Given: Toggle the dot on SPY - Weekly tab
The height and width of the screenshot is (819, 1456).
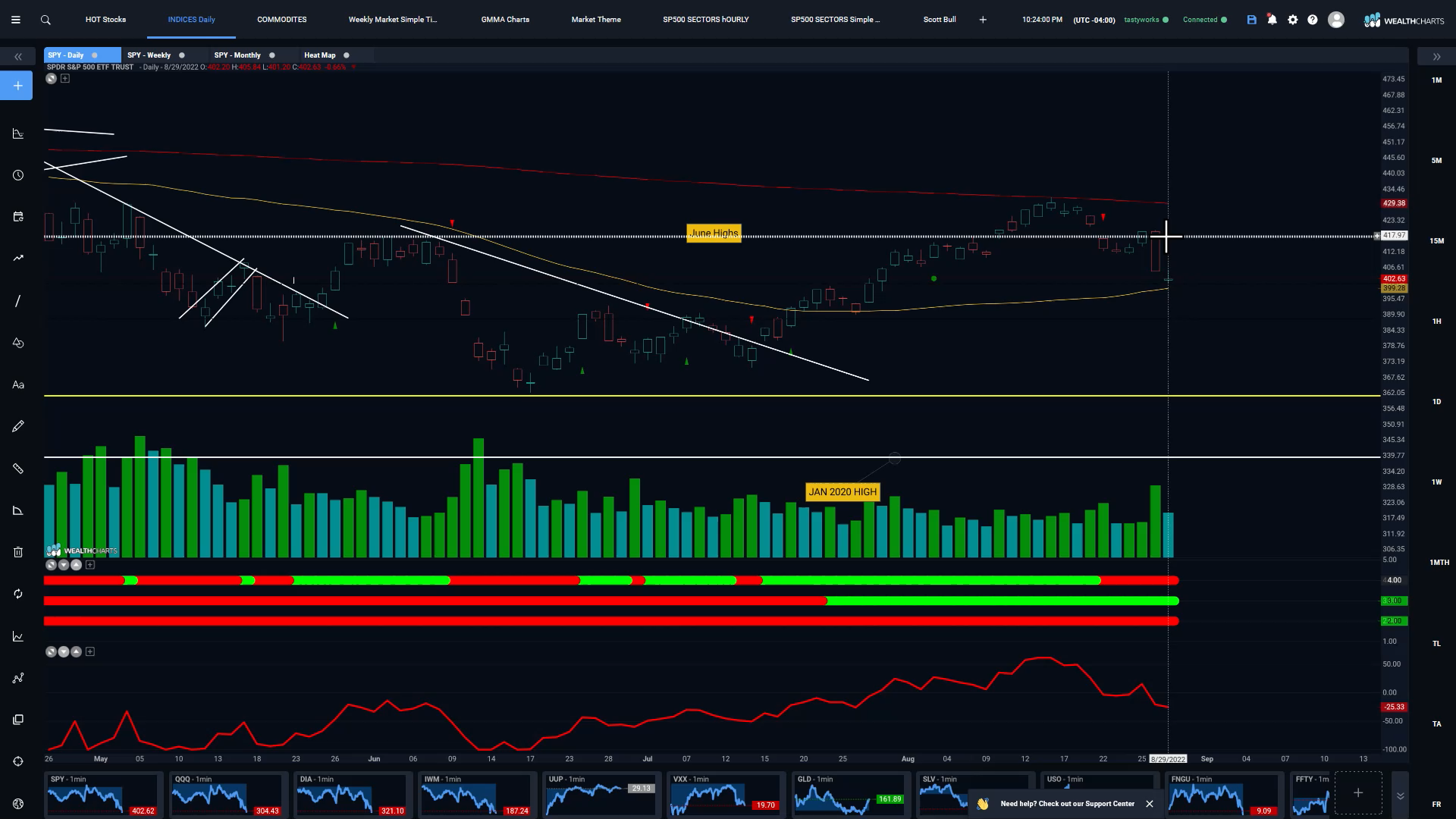Looking at the screenshot, I should click(x=182, y=55).
